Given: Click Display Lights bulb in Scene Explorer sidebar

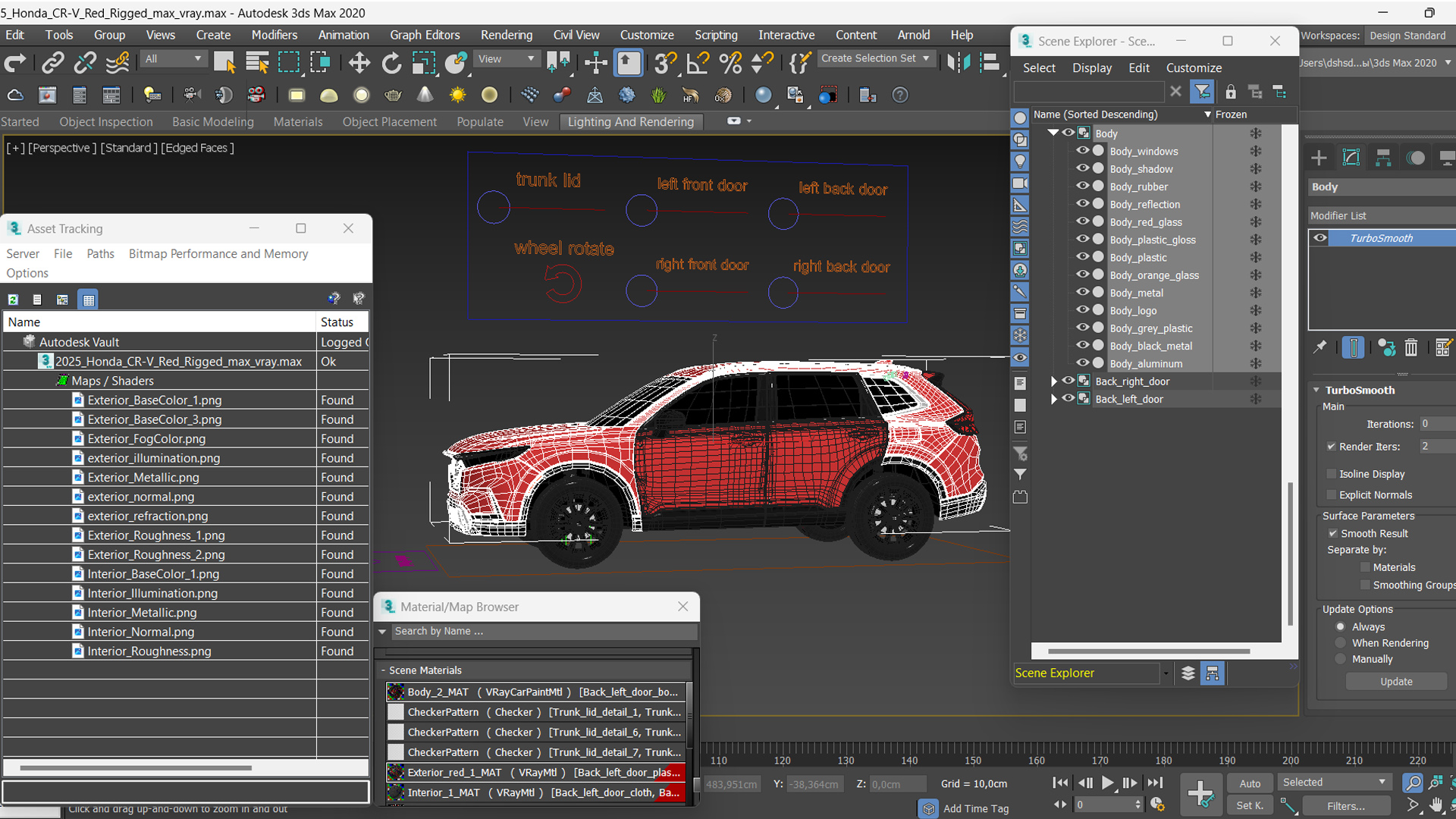Looking at the screenshot, I should [x=1020, y=162].
